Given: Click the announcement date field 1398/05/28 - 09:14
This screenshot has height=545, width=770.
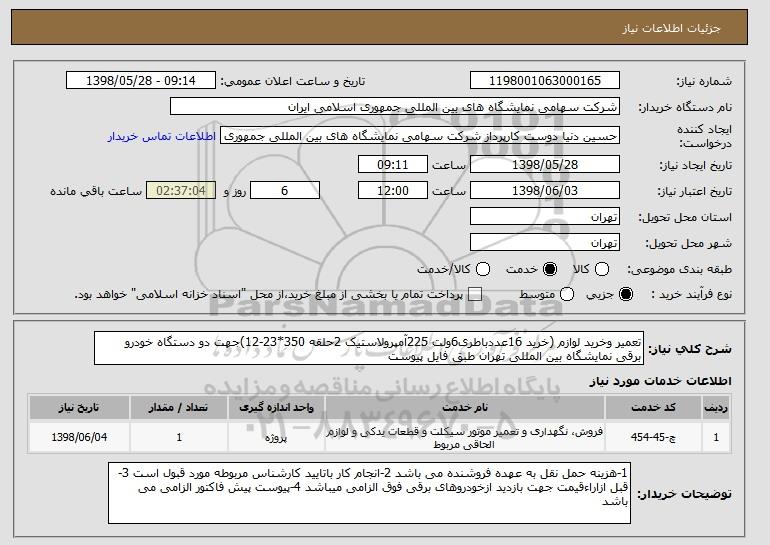Looking at the screenshot, I should point(141,81).
